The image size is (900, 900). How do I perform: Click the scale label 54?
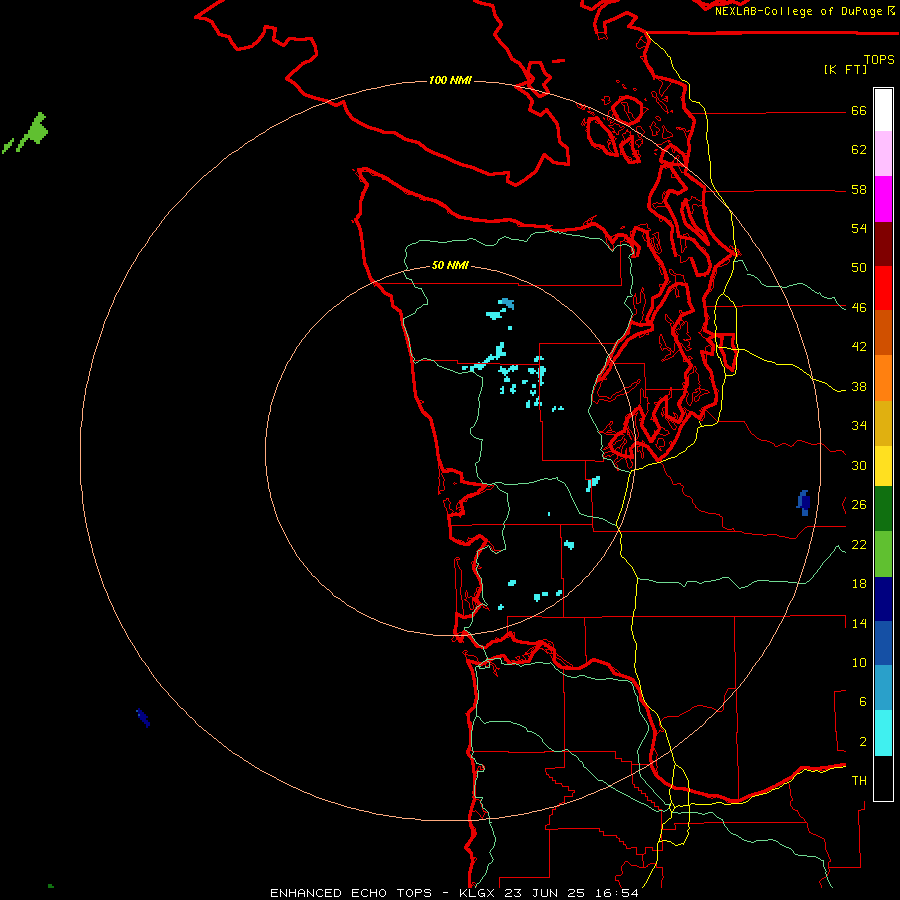(x=859, y=228)
